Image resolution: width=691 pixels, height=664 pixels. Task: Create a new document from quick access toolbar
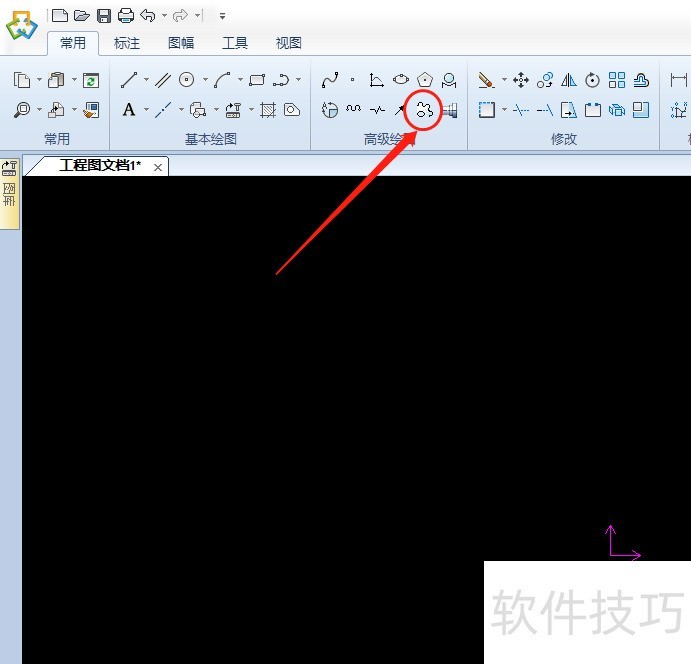pyautogui.click(x=59, y=16)
